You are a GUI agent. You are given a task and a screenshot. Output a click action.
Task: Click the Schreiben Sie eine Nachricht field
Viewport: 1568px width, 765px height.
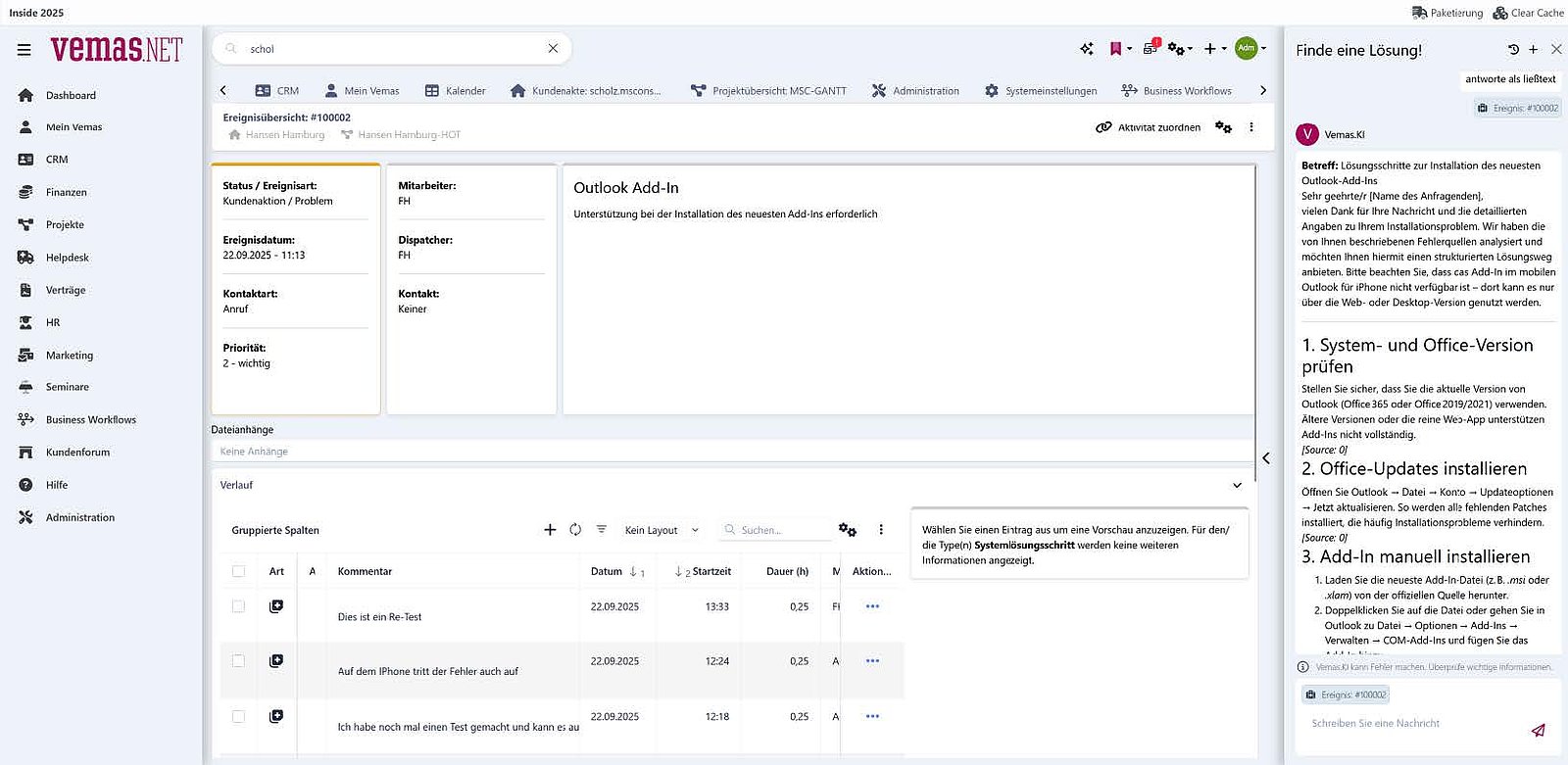pyautogui.click(x=1411, y=724)
